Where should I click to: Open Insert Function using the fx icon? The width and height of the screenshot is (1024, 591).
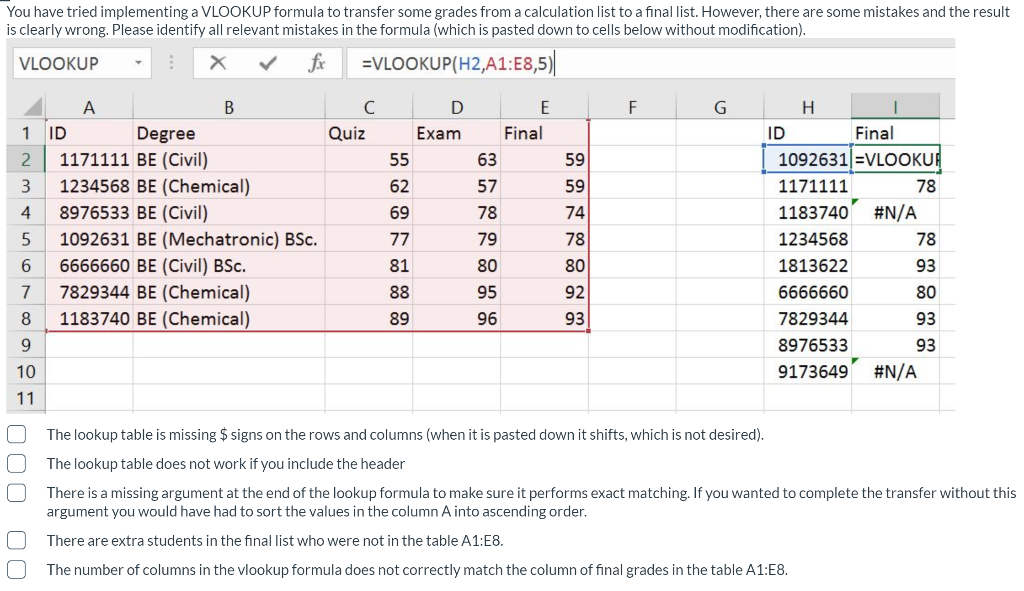click(x=318, y=62)
